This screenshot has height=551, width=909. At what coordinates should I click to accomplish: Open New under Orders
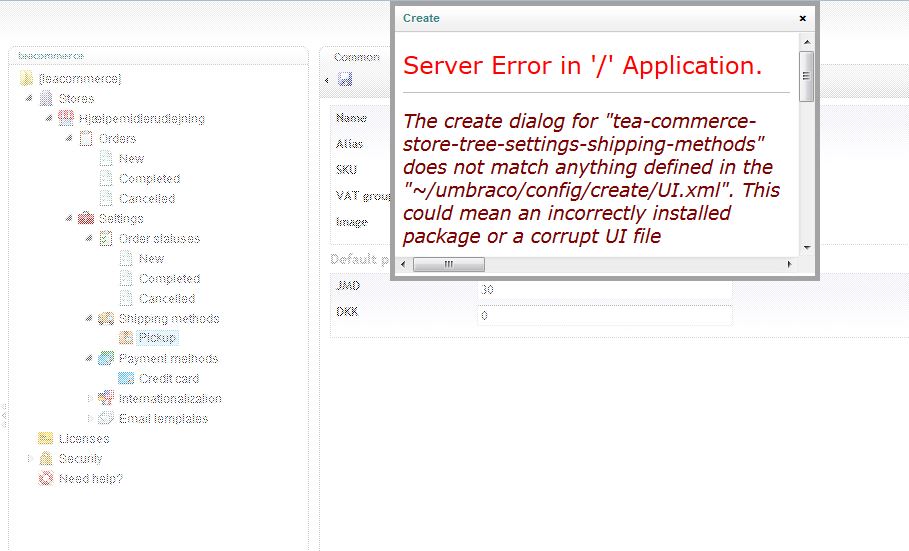[132, 158]
